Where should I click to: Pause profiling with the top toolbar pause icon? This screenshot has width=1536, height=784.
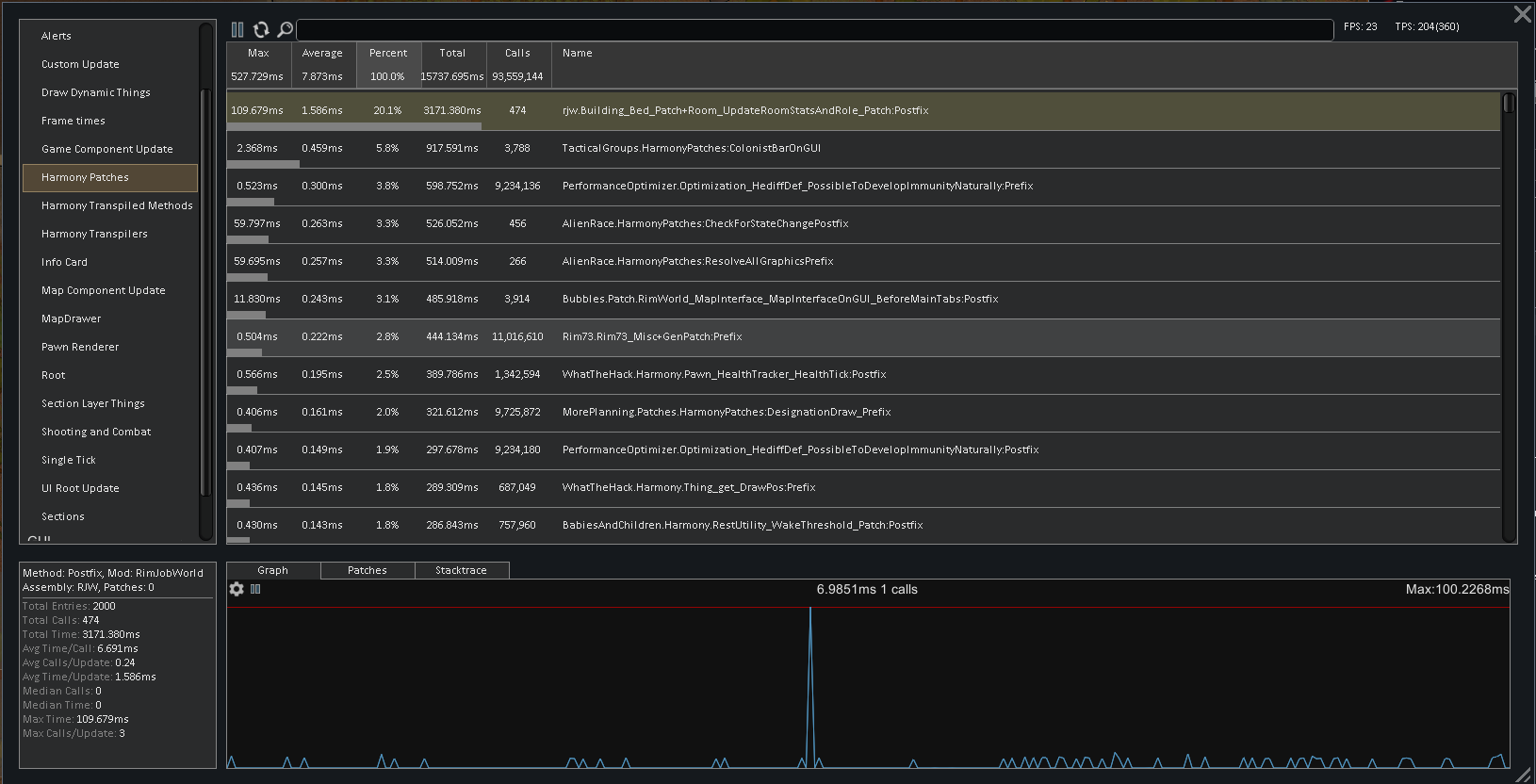pyautogui.click(x=237, y=29)
